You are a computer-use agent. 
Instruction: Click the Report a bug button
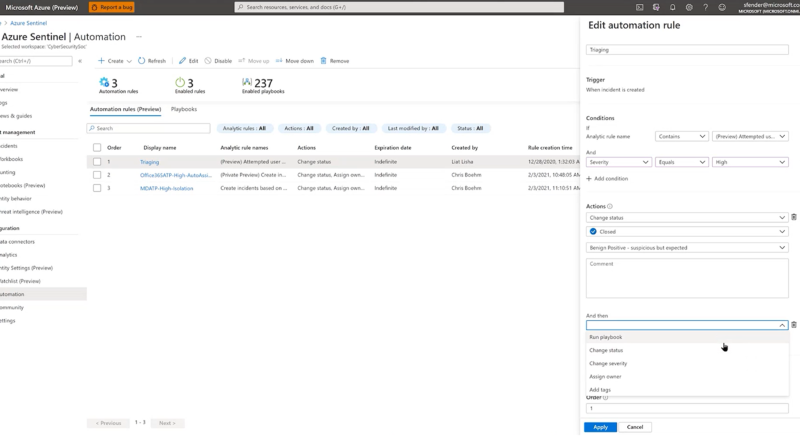point(112,7)
